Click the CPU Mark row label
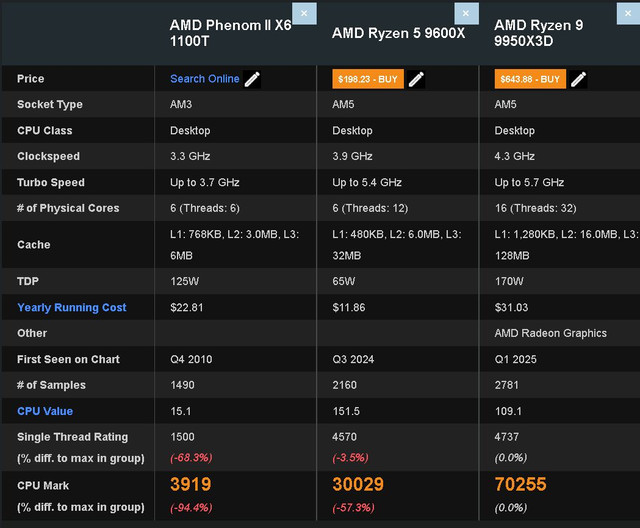The height and width of the screenshot is (528, 640). pyautogui.click(x=43, y=486)
